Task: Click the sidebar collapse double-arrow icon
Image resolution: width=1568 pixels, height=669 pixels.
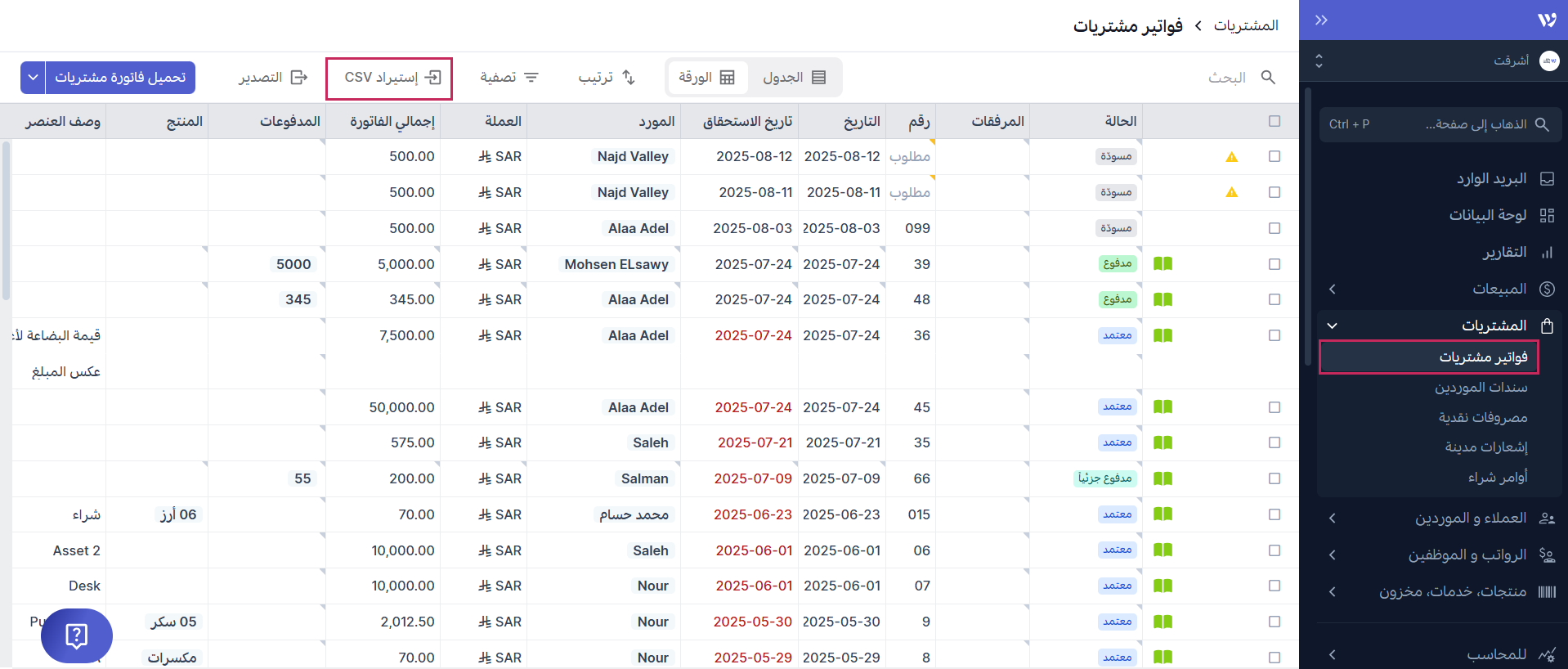Action: 1321,20
